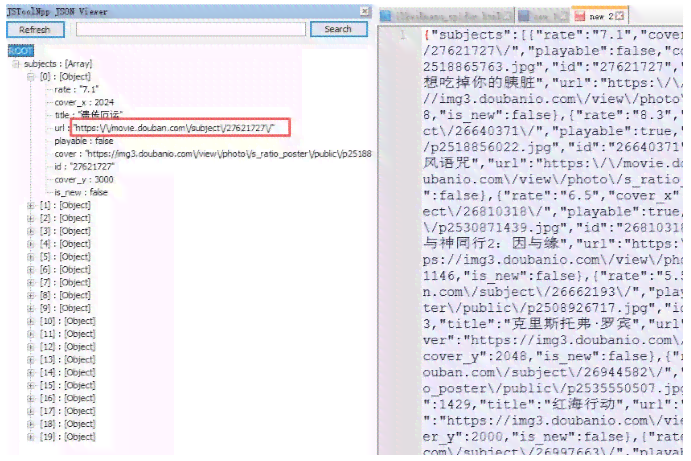Click line number 1 in editor margin
The image size is (691, 461).
pos(402,34)
